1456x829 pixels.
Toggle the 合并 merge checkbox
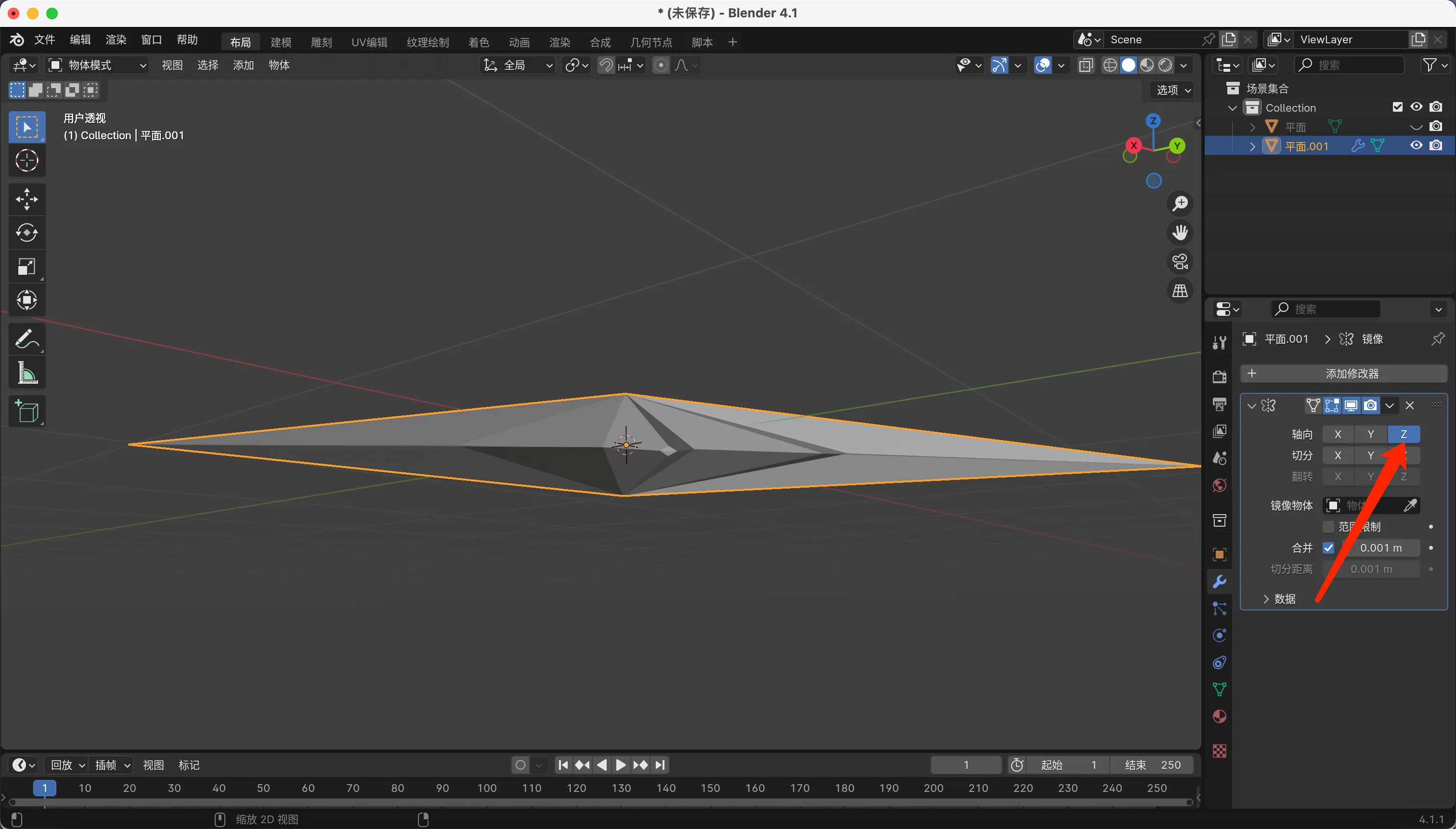tap(1328, 548)
